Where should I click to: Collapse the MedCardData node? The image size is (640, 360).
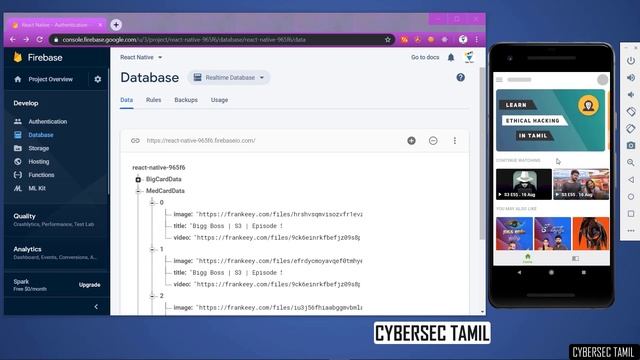pyautogui.click(x=138, y=191)
